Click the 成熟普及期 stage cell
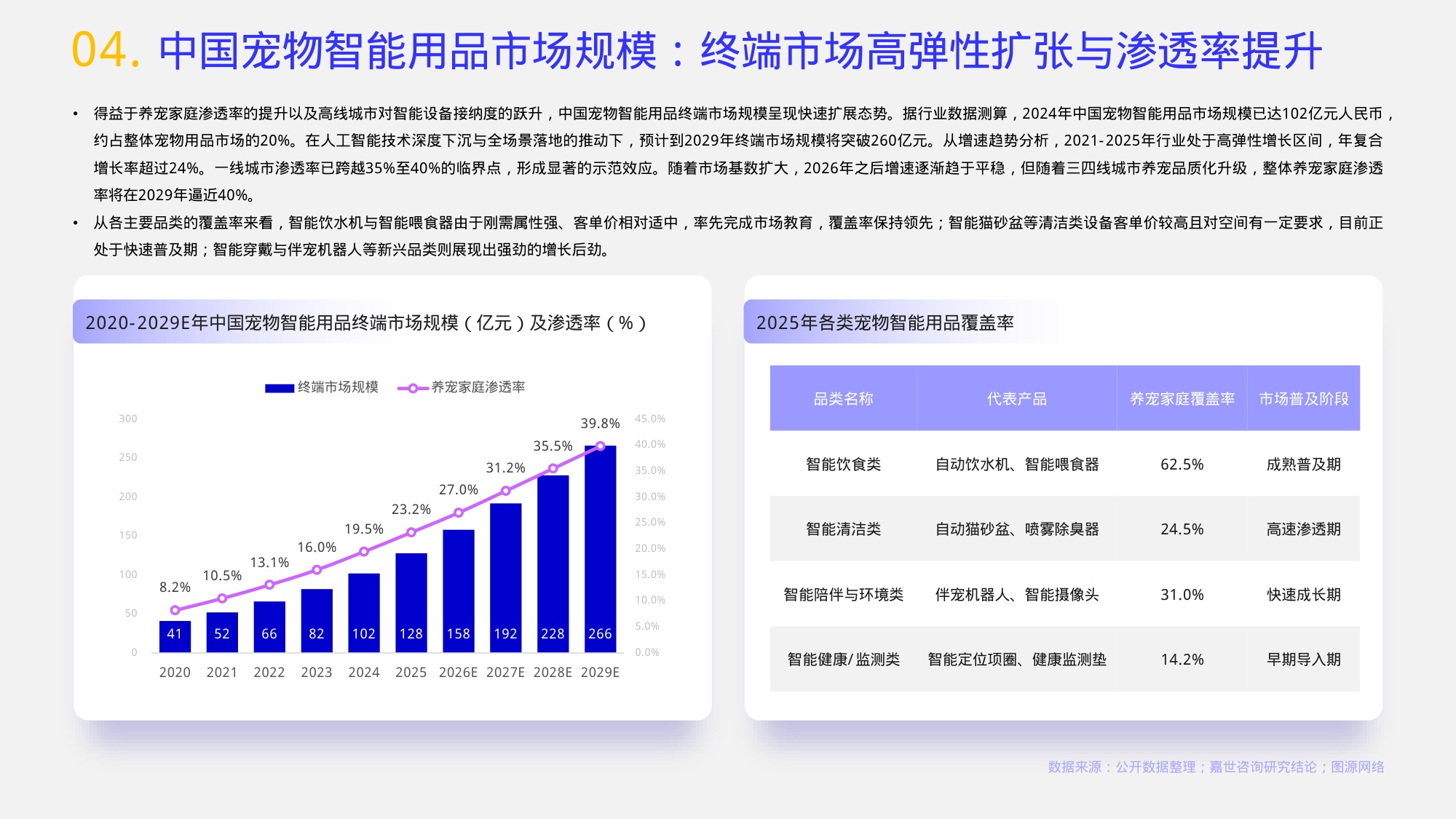This screenshot has height=819, width=1456. pyautogui.click(x=1304, y=464)
